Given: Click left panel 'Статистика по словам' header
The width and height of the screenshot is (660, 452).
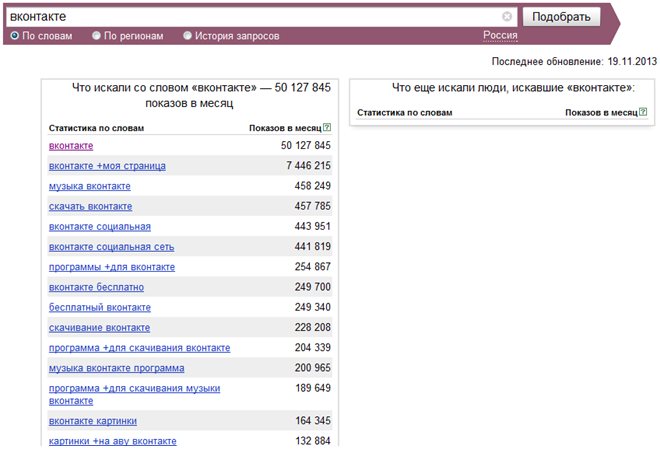Looking at the screenshot, I should (96, 128).
